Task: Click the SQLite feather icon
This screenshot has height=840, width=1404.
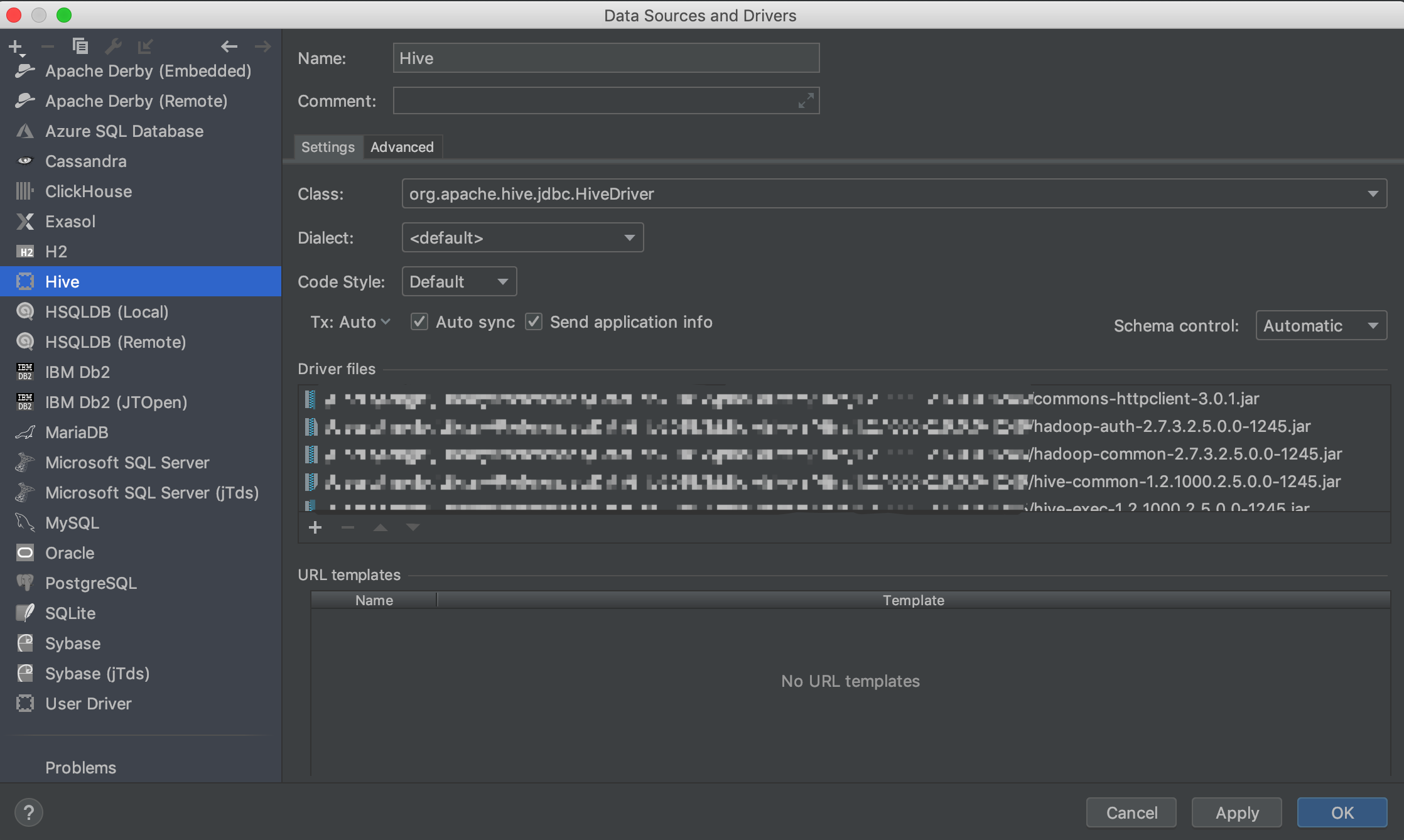Action: (25, 613)
